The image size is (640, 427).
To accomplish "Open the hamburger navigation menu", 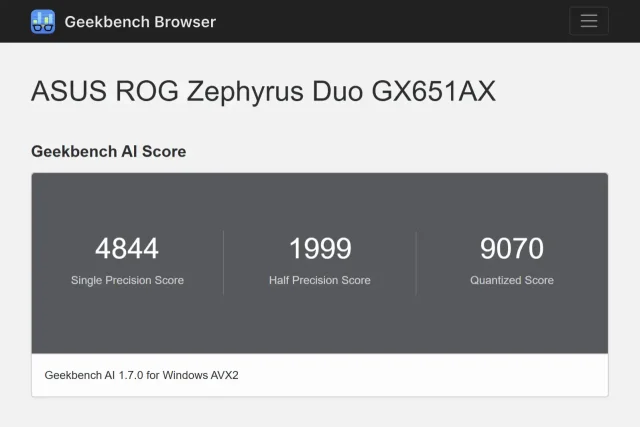I will 589,21.
